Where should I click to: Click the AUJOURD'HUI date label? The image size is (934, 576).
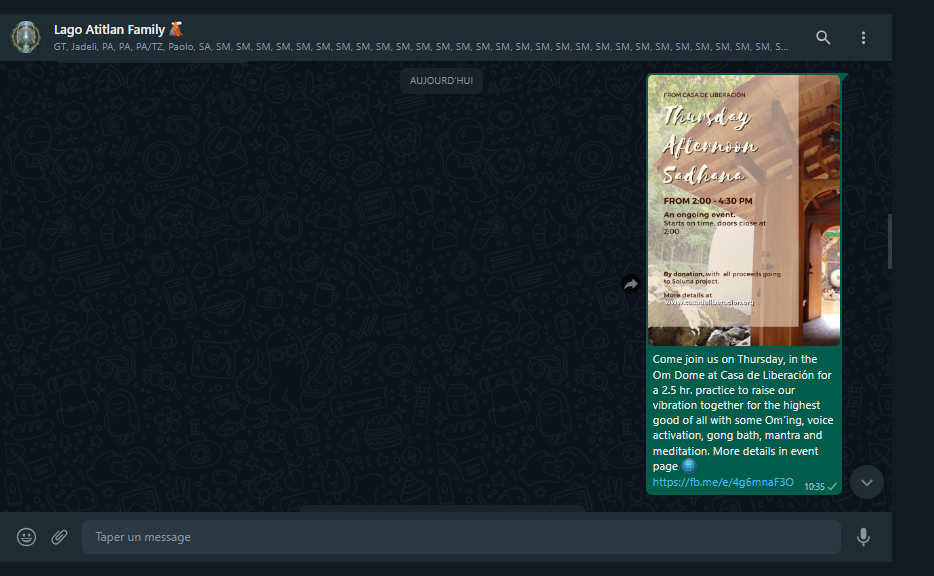point(441,80)
